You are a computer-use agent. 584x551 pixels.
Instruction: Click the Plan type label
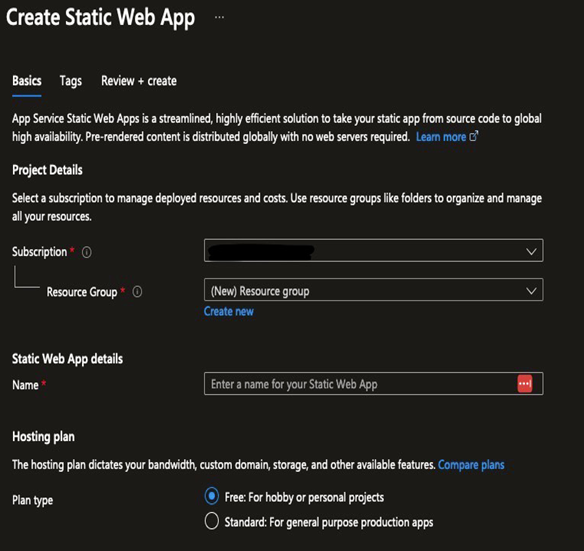tap(32, 500)
